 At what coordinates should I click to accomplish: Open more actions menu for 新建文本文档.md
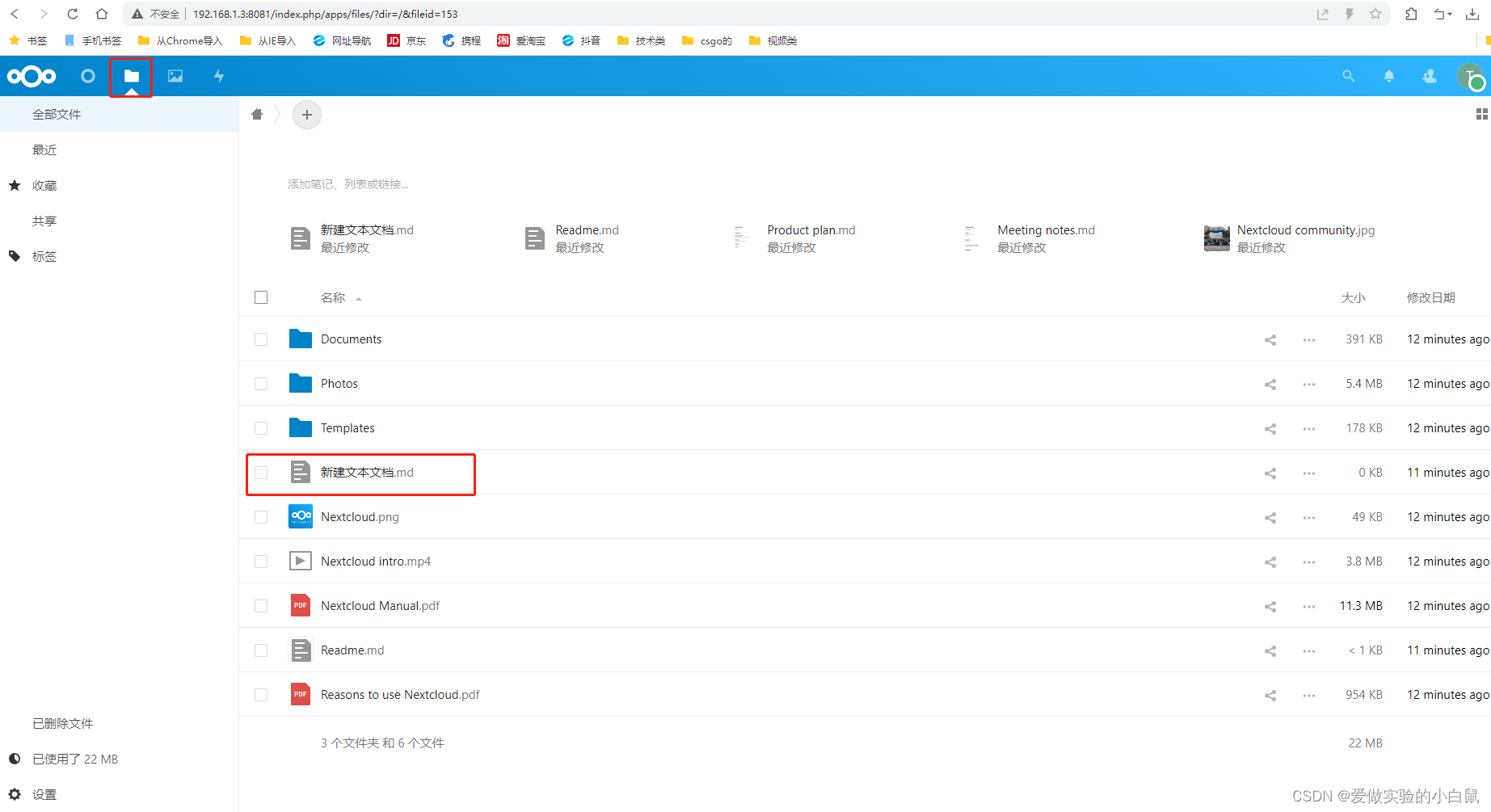pyautogui.click(x=1309, y=473)
